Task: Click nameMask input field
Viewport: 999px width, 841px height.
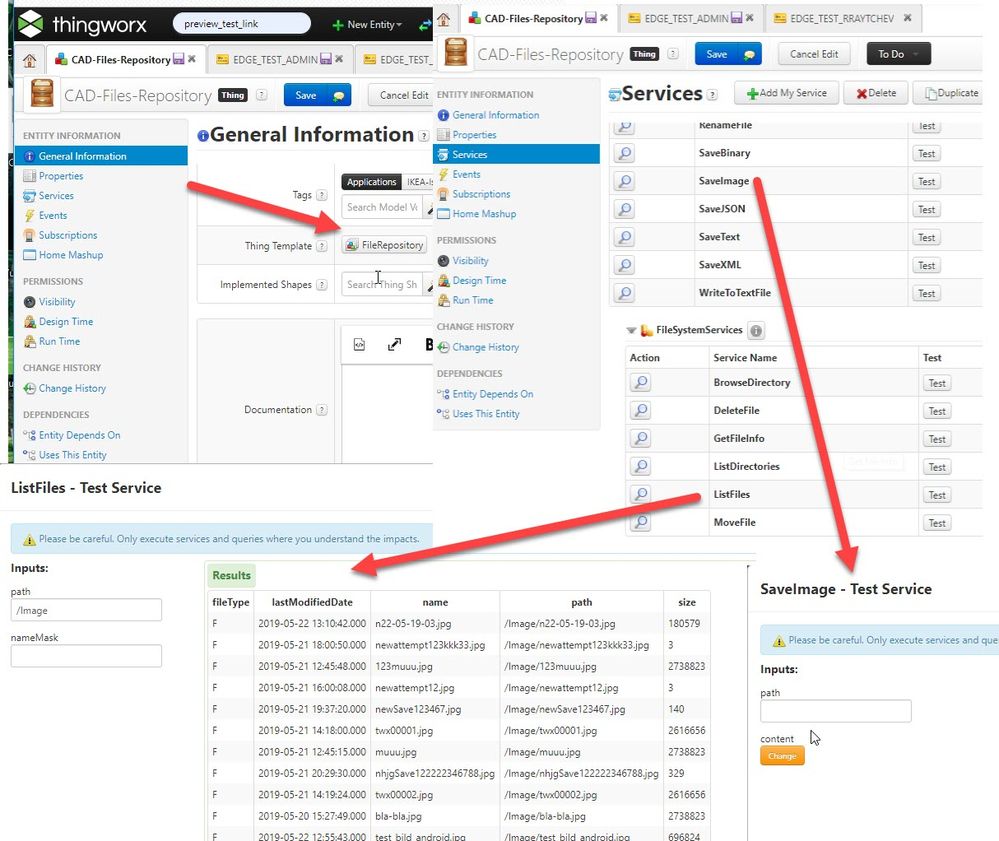Action: (86, 656)
